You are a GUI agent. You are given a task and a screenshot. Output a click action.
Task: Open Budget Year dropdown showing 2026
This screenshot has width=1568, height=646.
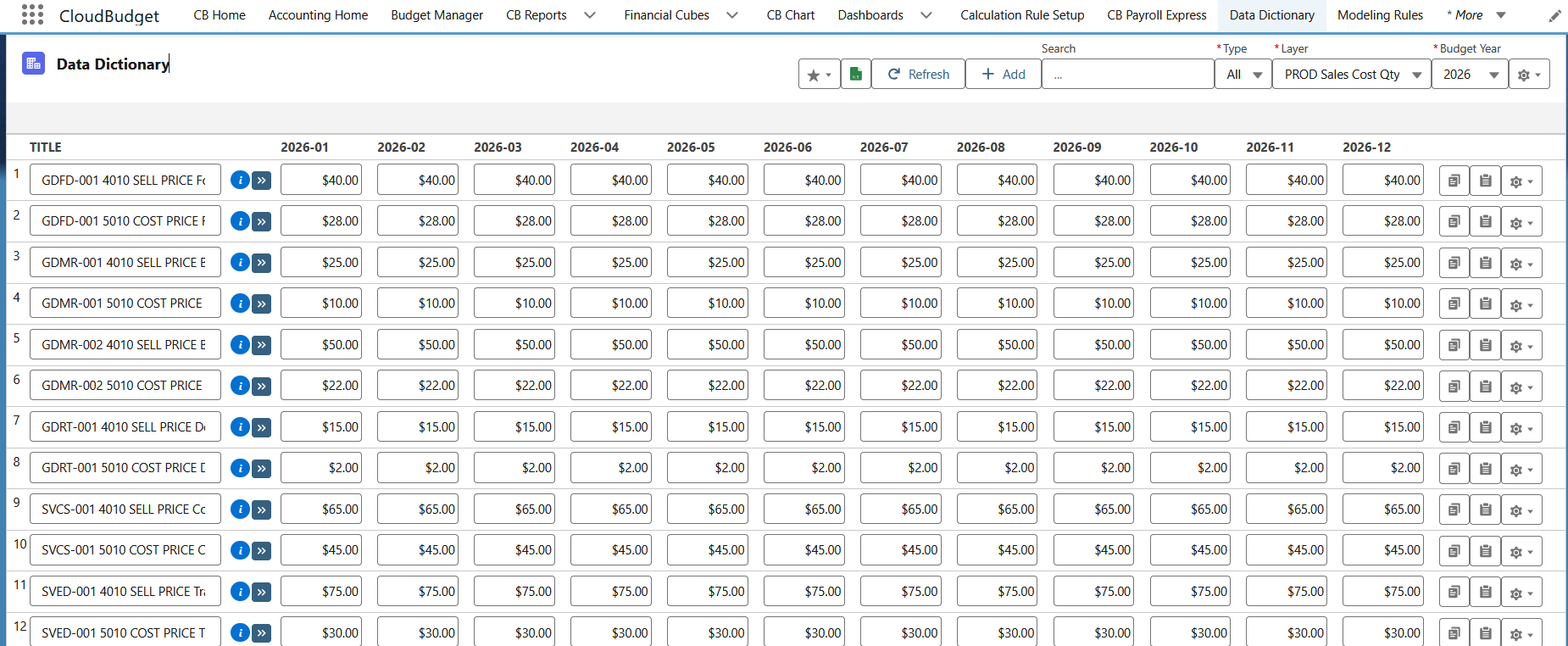pyautogui.click(x=1470, y=75)
